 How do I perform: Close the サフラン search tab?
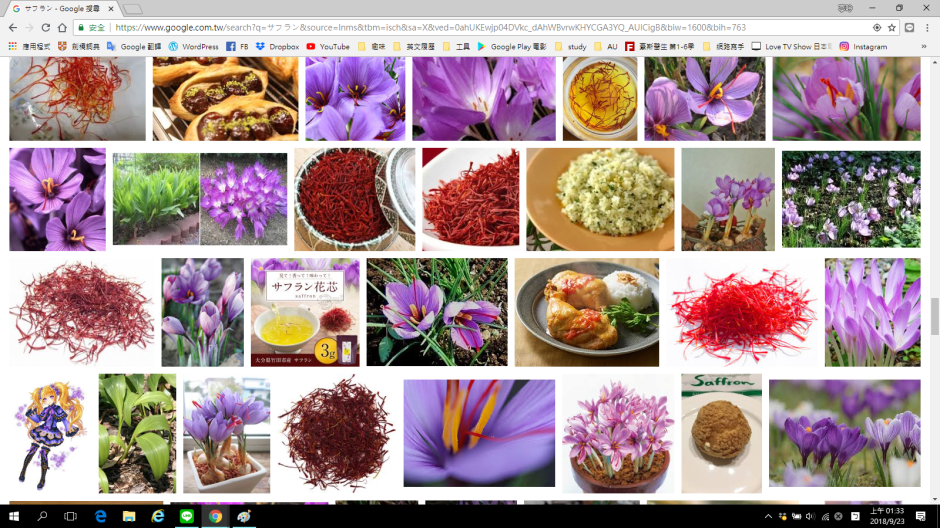click(111, 9)
